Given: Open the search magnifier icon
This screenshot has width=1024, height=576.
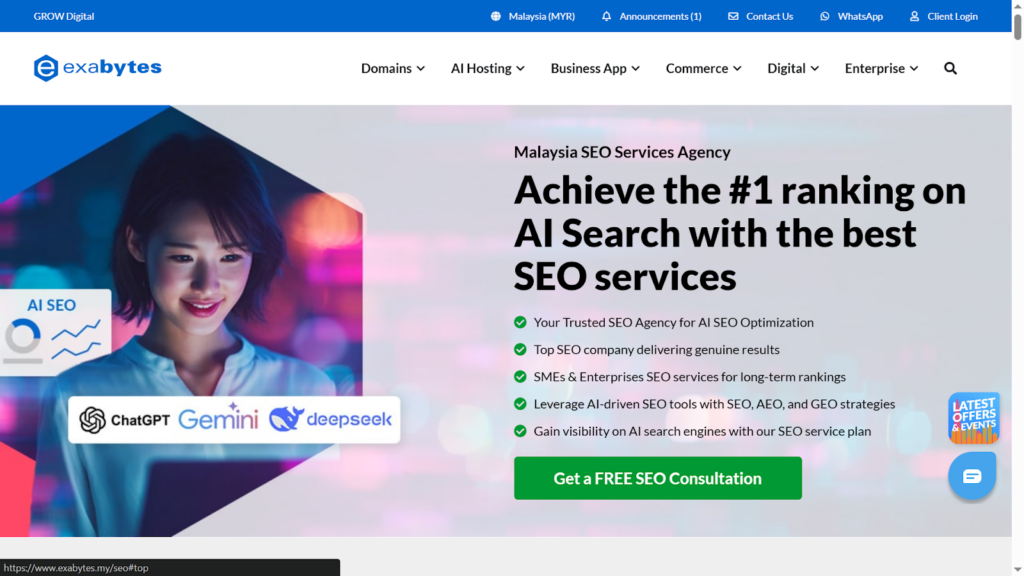Looking at the screenshot, I should click(x=950, y=68).
